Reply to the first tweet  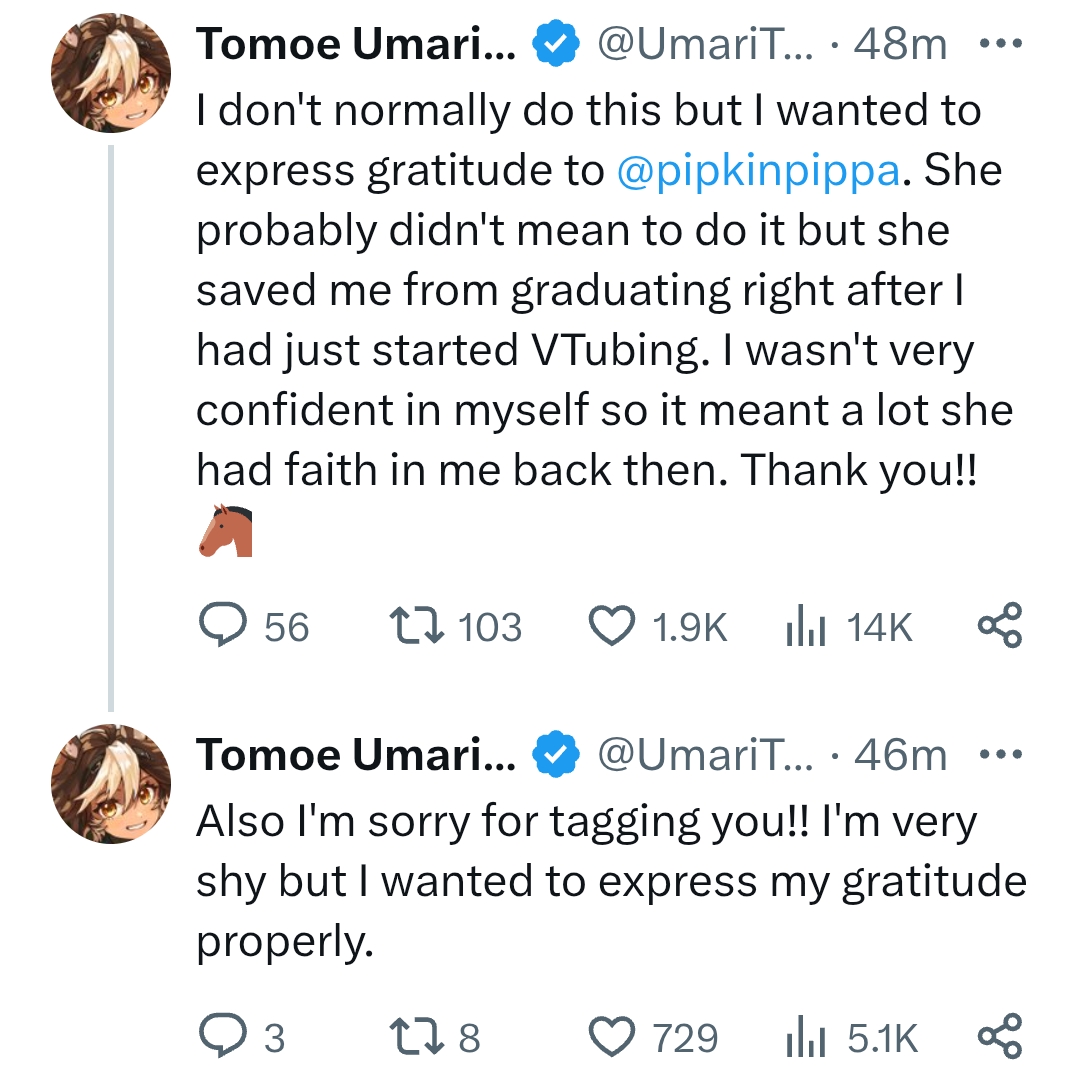point(220,627)
